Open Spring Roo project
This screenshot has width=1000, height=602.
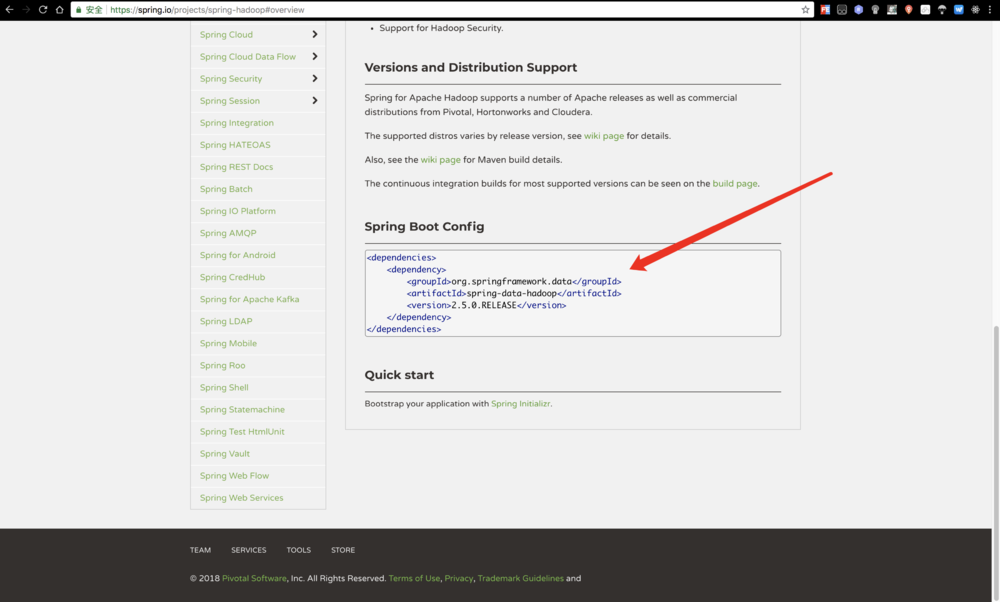[222, 365]
